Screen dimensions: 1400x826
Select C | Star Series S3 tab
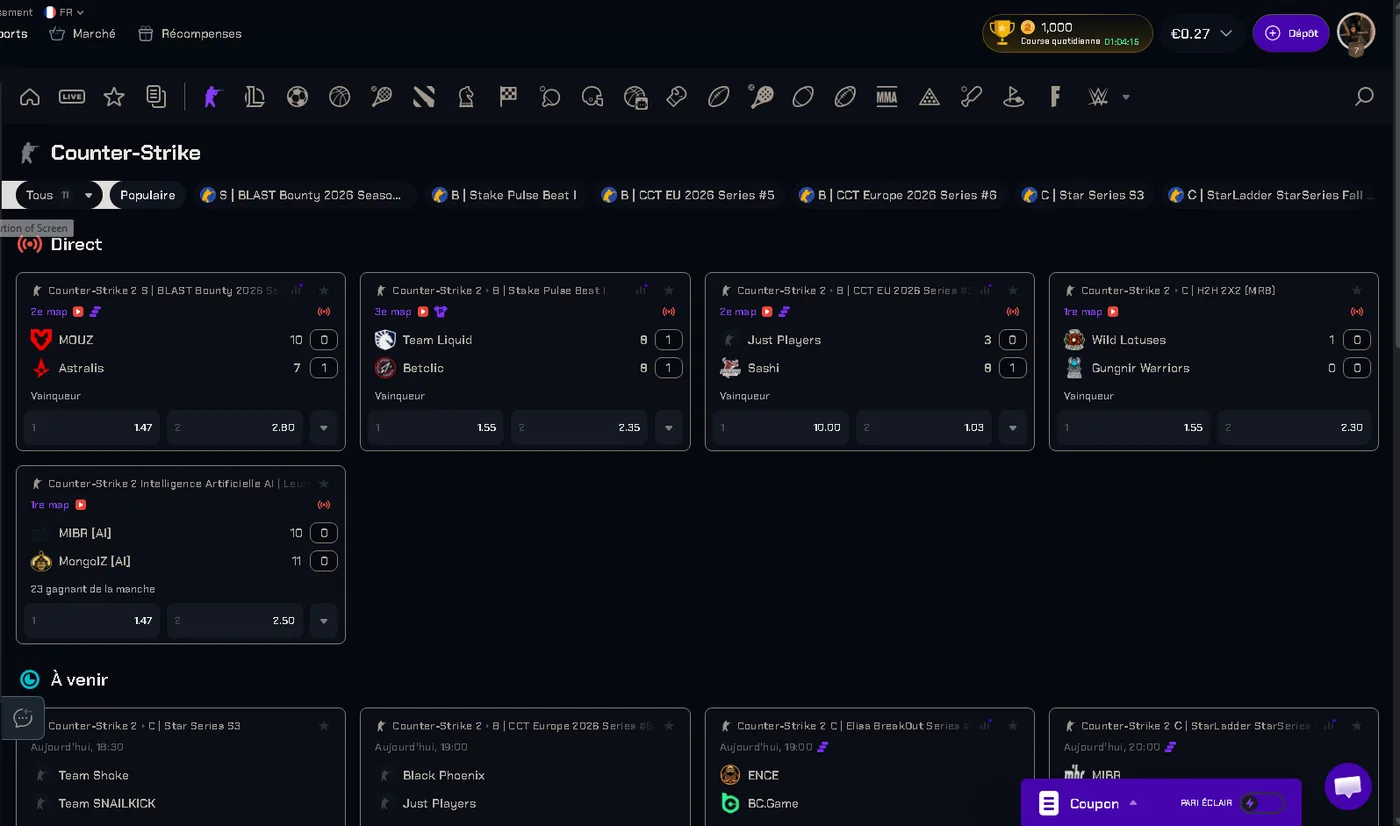pos(1083,195)
